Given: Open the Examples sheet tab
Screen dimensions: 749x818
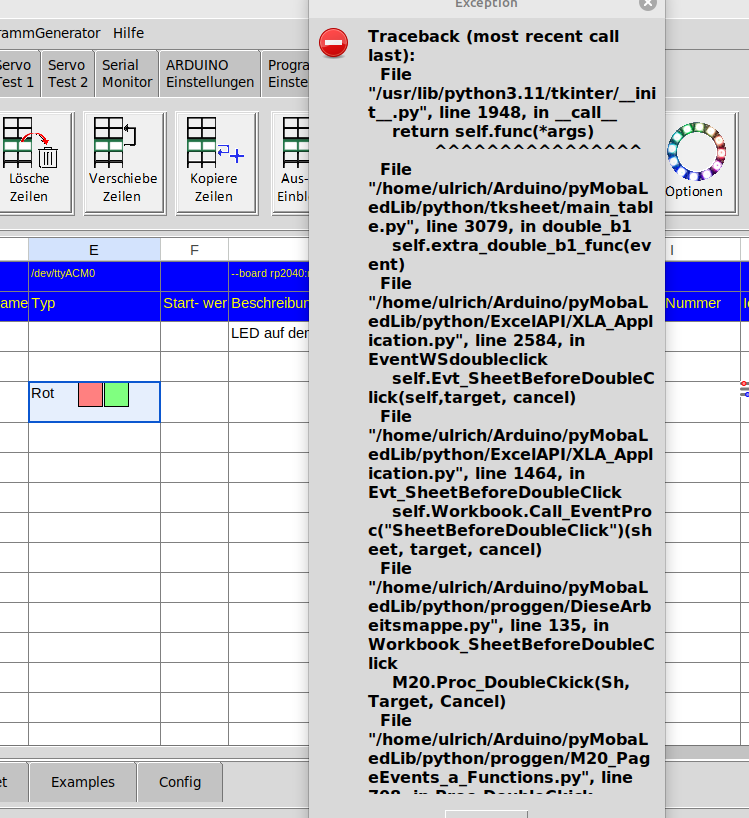Looking at the screenshot, I should pyautogui.click(x=82, y=782).
